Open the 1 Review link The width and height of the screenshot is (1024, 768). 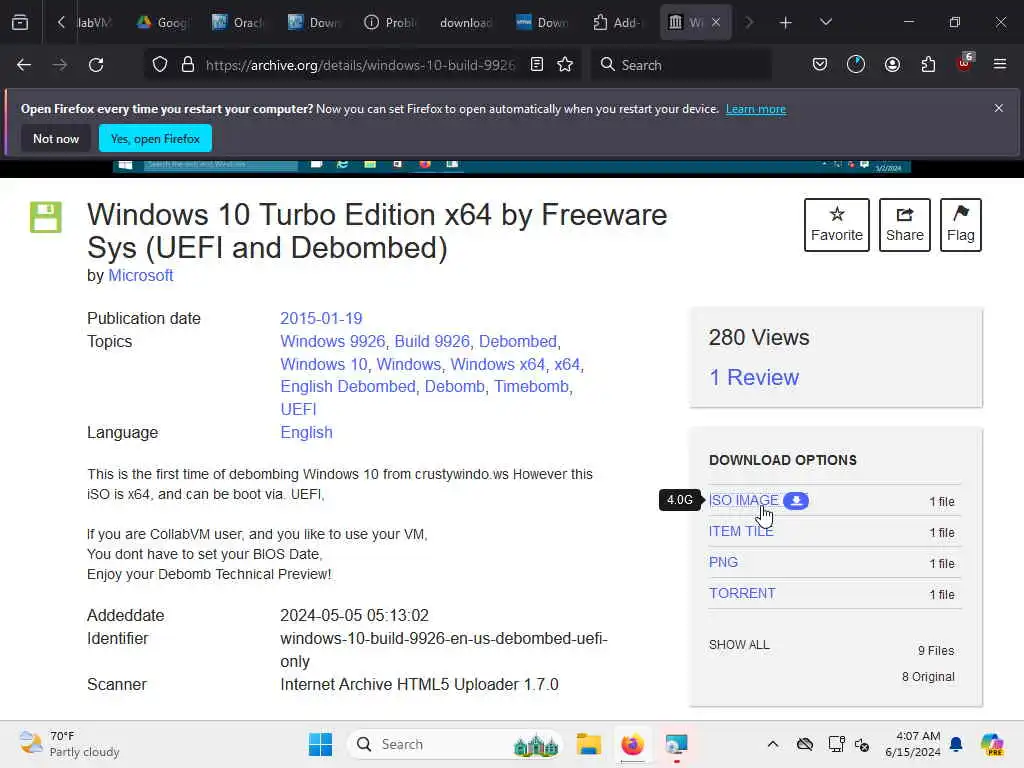754,377
